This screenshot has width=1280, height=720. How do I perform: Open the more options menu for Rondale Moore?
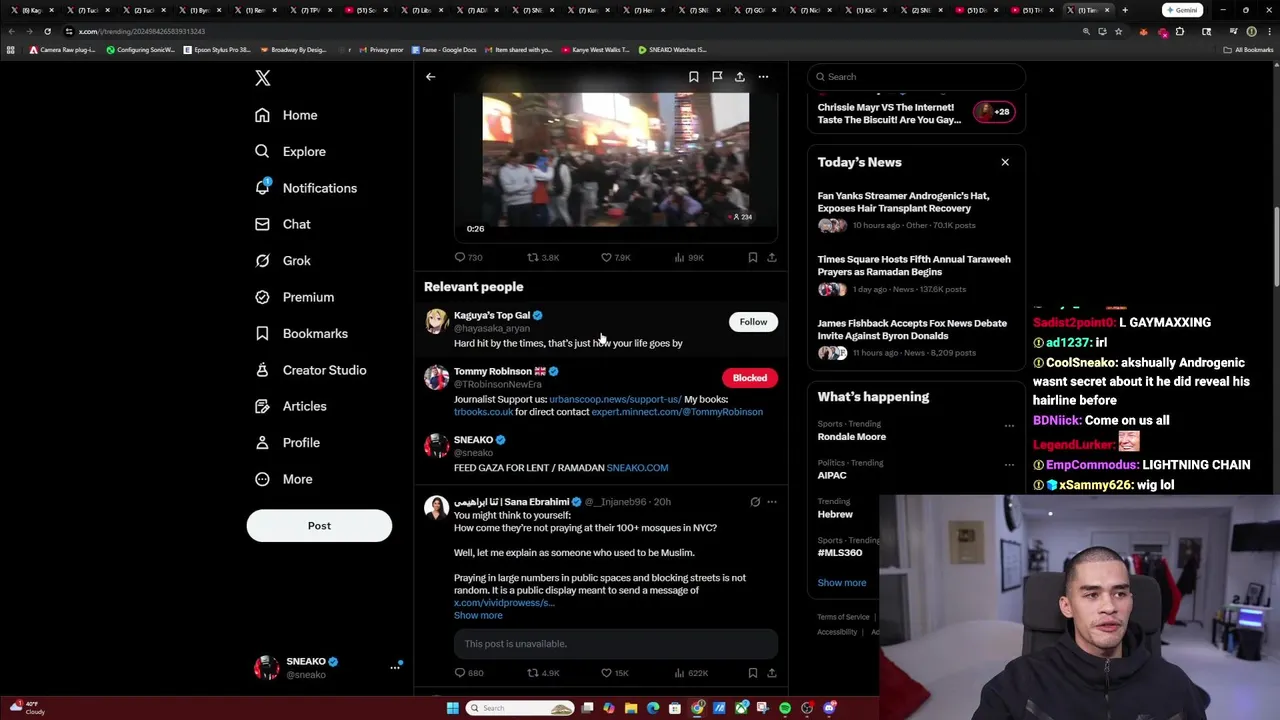coord(1009,426)
